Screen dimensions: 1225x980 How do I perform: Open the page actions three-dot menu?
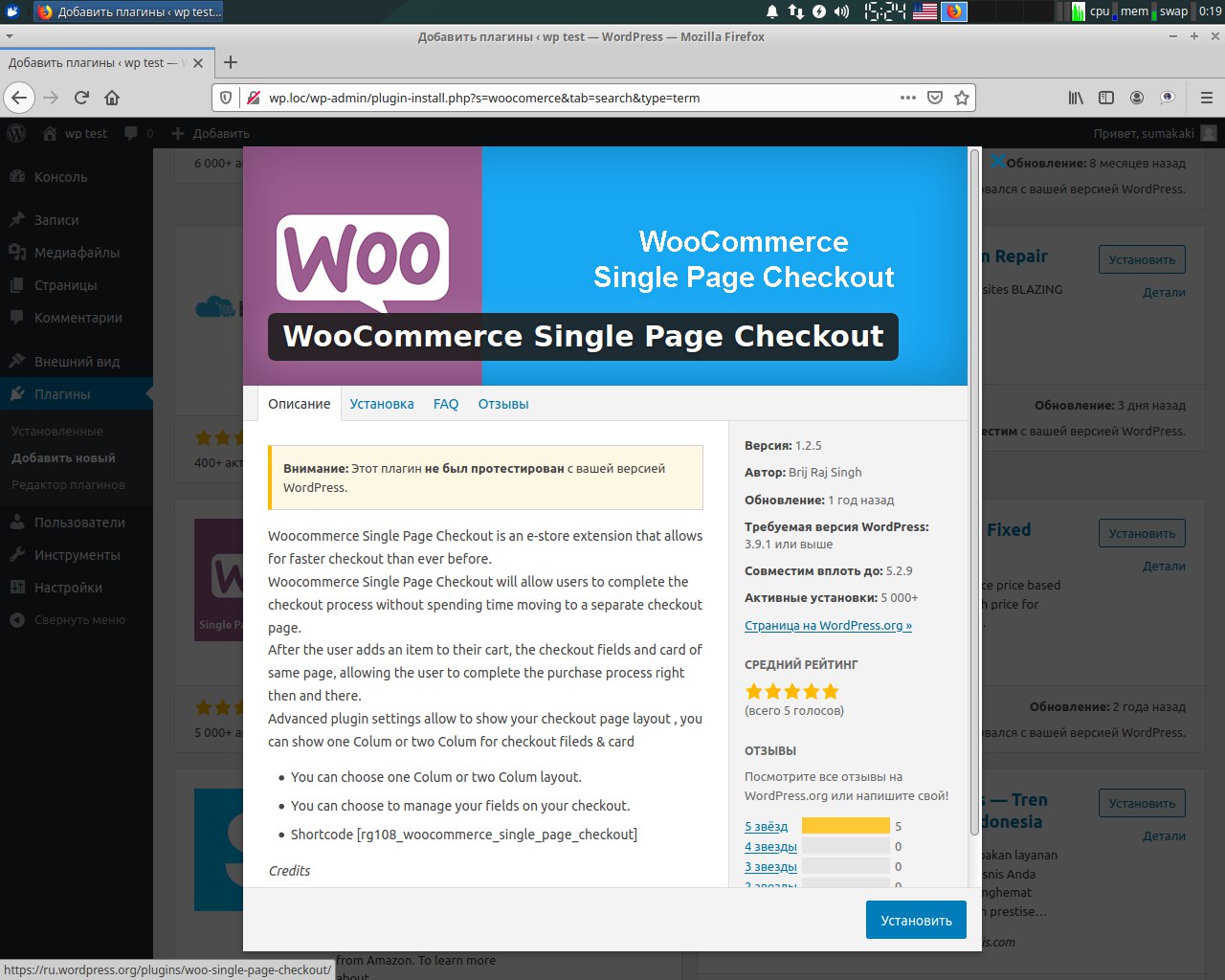pos(908,98)
